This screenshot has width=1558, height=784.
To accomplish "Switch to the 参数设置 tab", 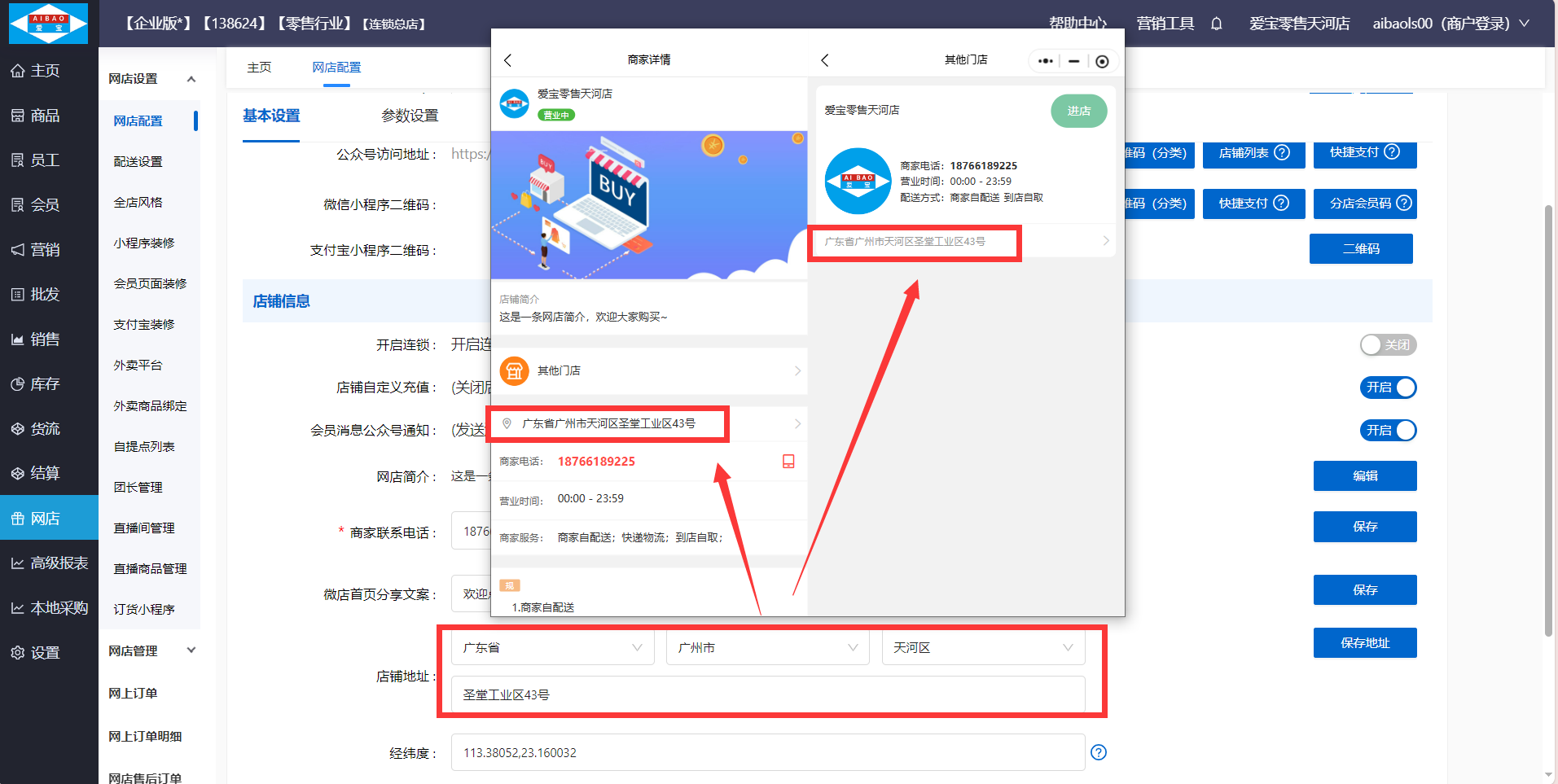I will (x=410, y=116).
